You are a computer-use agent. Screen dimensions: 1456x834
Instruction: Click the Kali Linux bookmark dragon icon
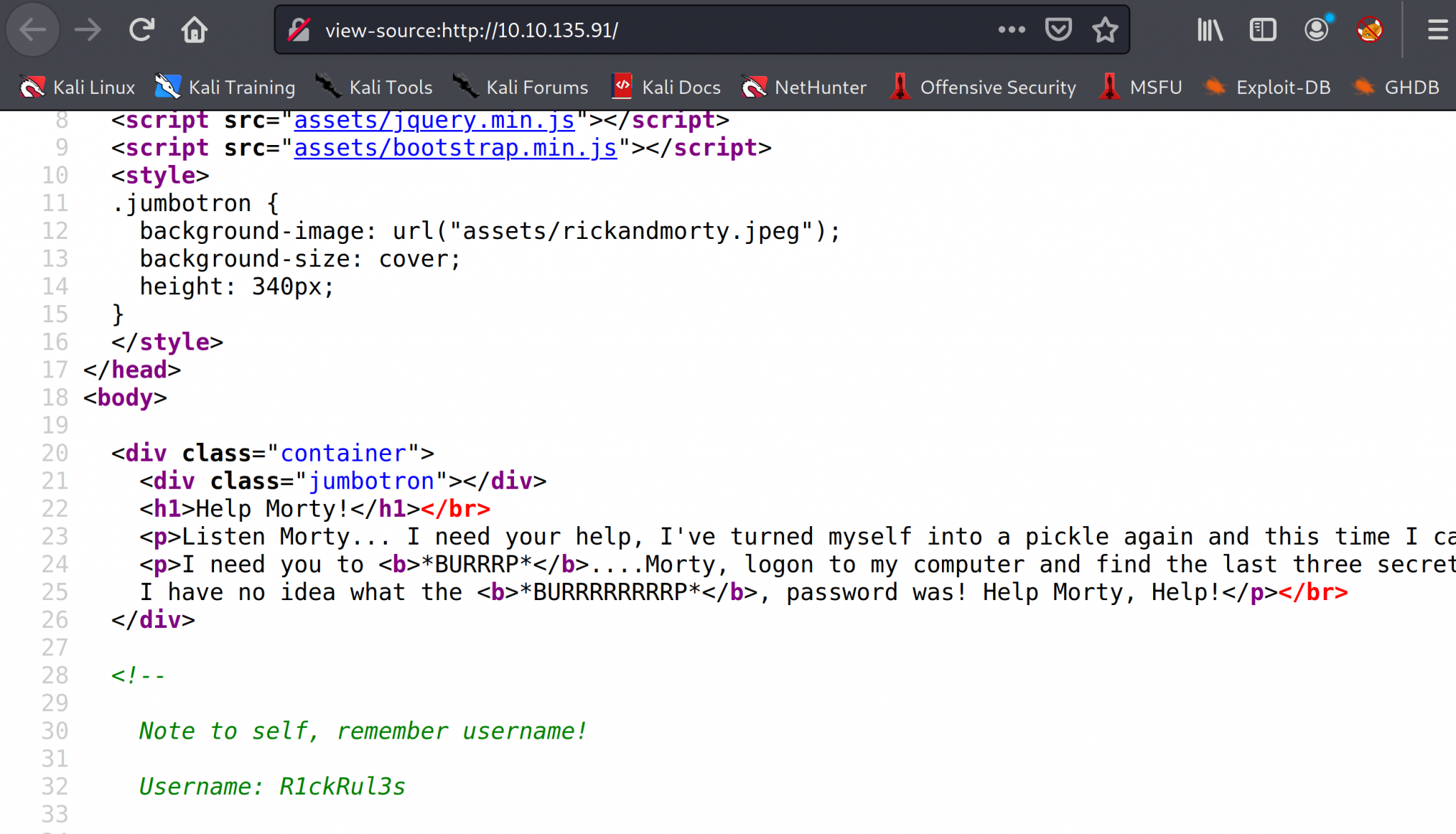pos(33,86)
